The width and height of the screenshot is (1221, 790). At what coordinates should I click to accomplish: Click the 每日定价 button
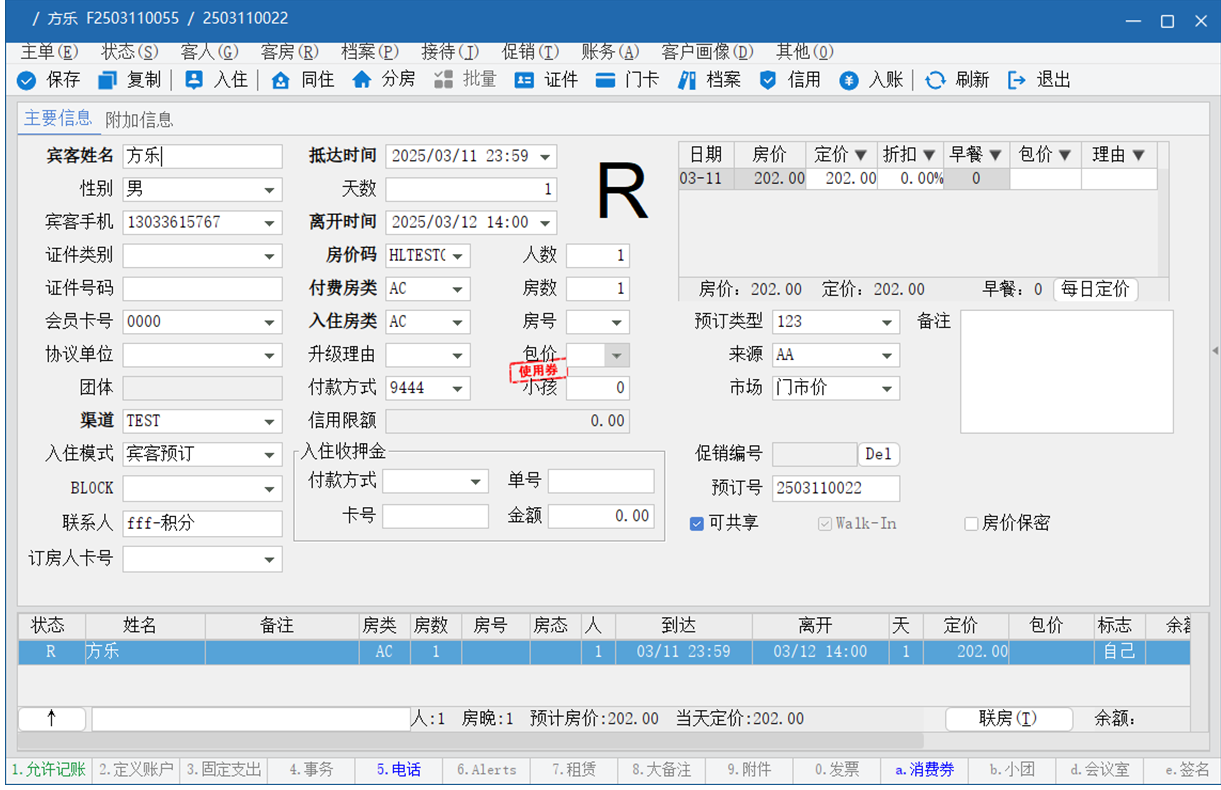[1095, 289]
